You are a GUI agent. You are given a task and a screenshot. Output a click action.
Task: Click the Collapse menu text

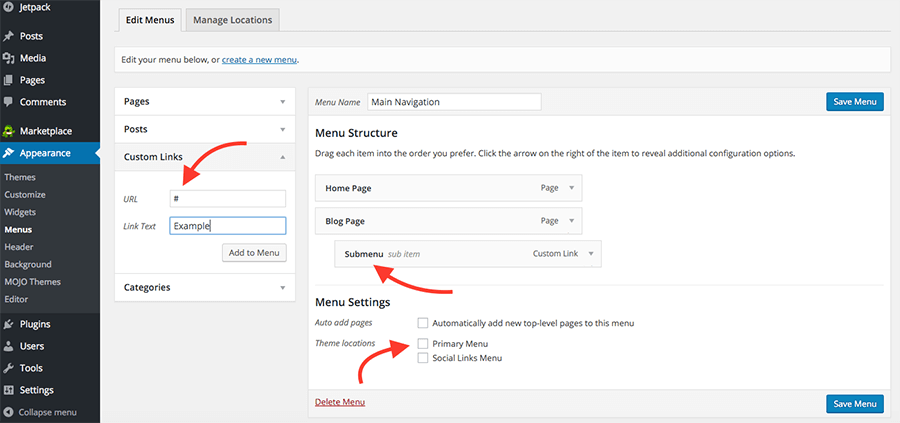[x=48, y=412]
